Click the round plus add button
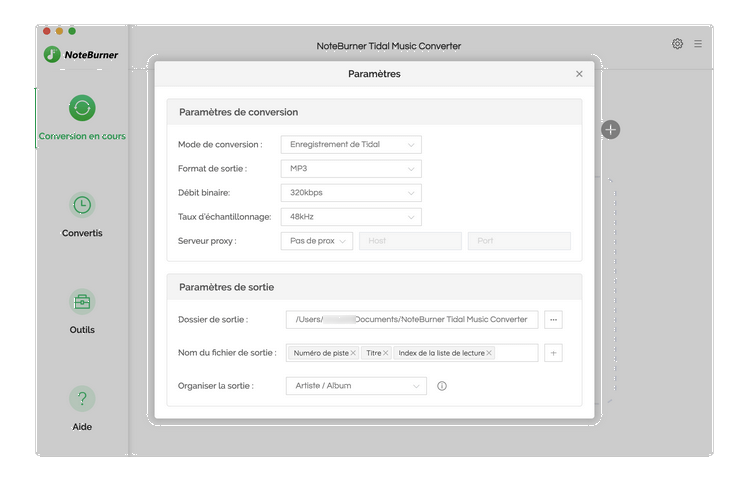 (610, 129)
